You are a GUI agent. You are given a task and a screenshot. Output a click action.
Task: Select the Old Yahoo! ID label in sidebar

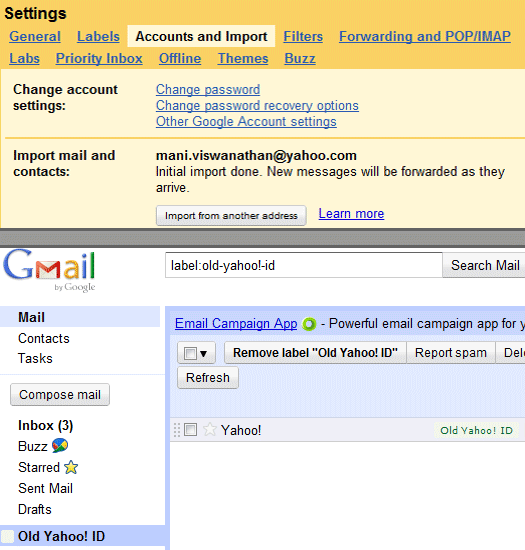point(83,536)
